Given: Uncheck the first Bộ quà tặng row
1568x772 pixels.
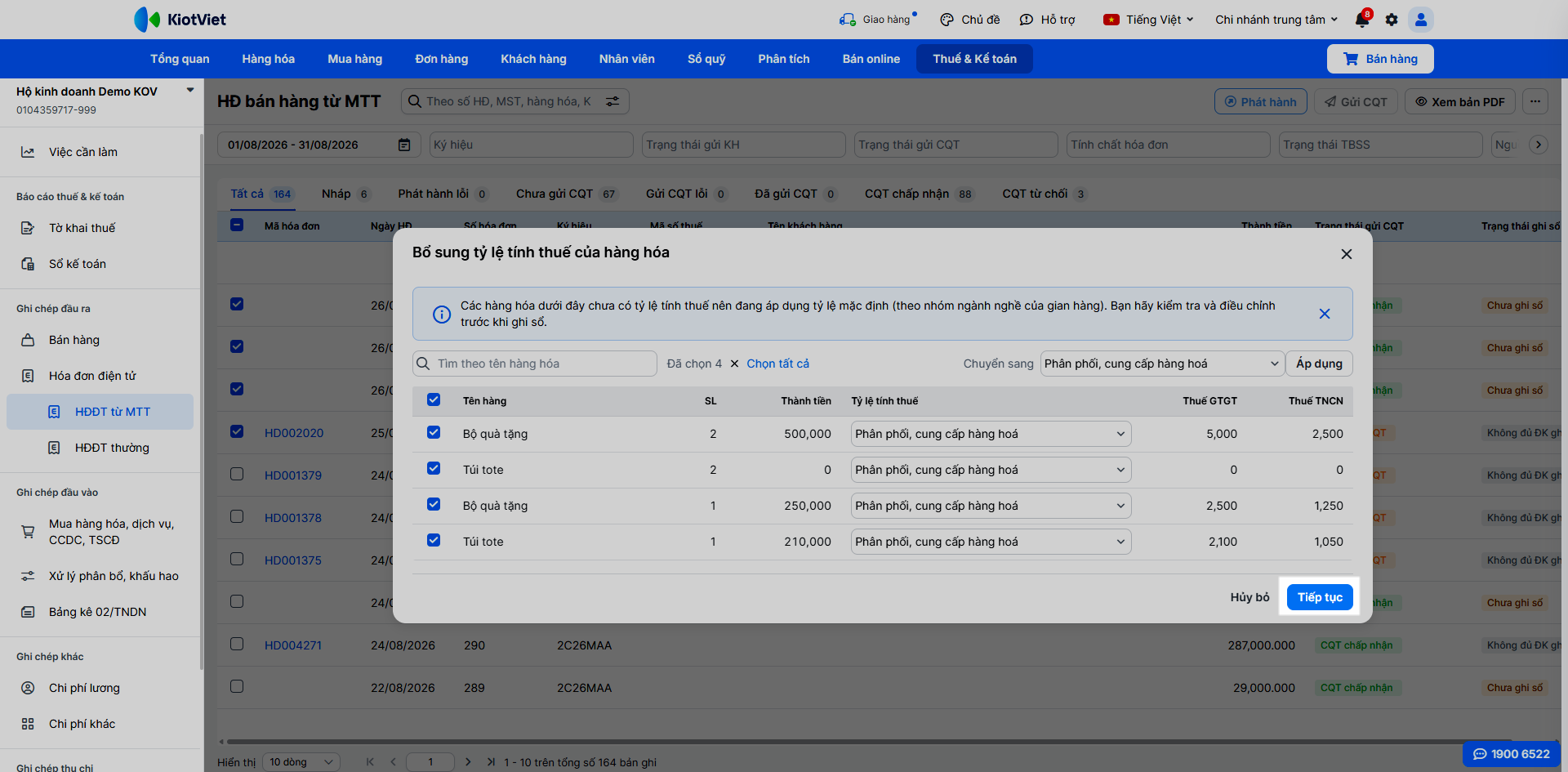Looking at the screenshot, I should [x=434, y=432].
